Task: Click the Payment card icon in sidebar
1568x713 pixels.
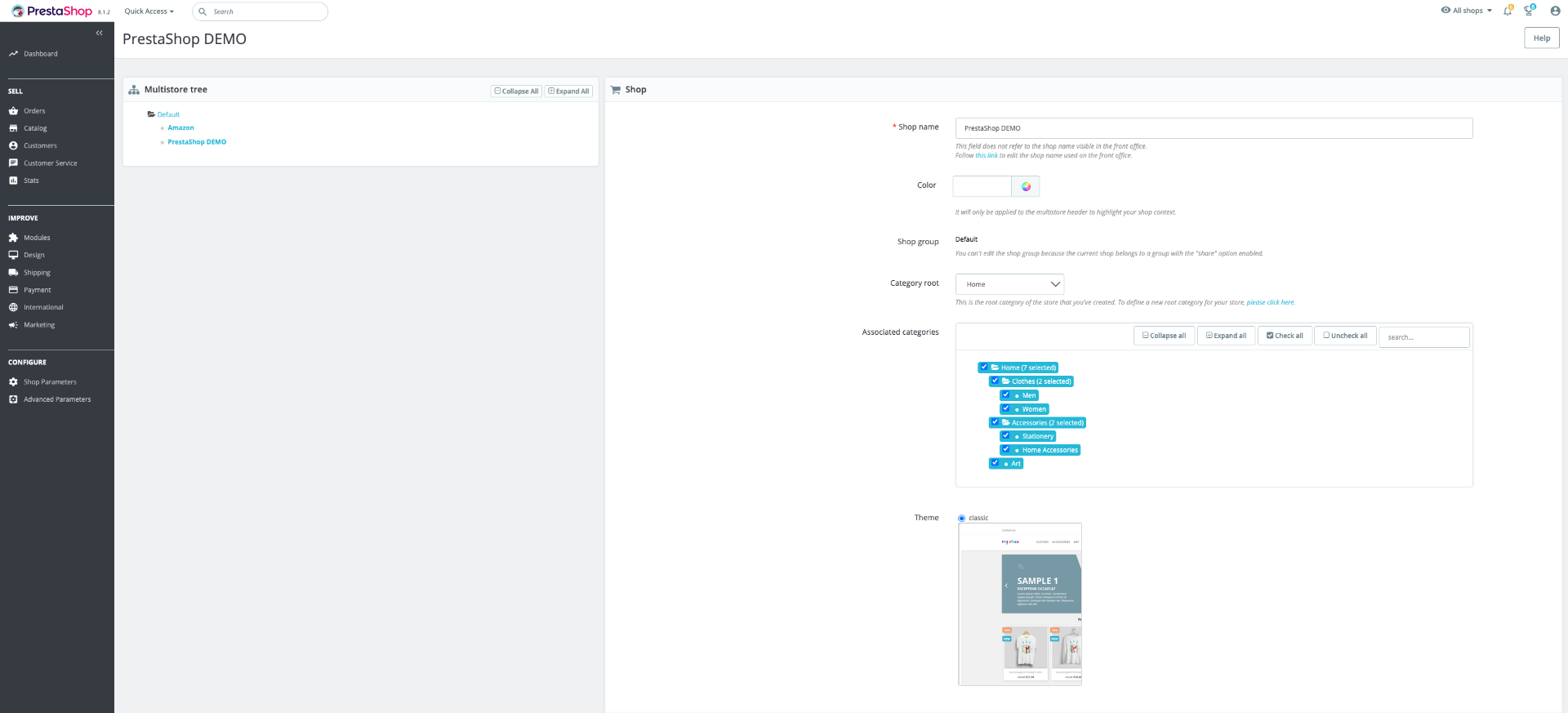Action: 13,290
